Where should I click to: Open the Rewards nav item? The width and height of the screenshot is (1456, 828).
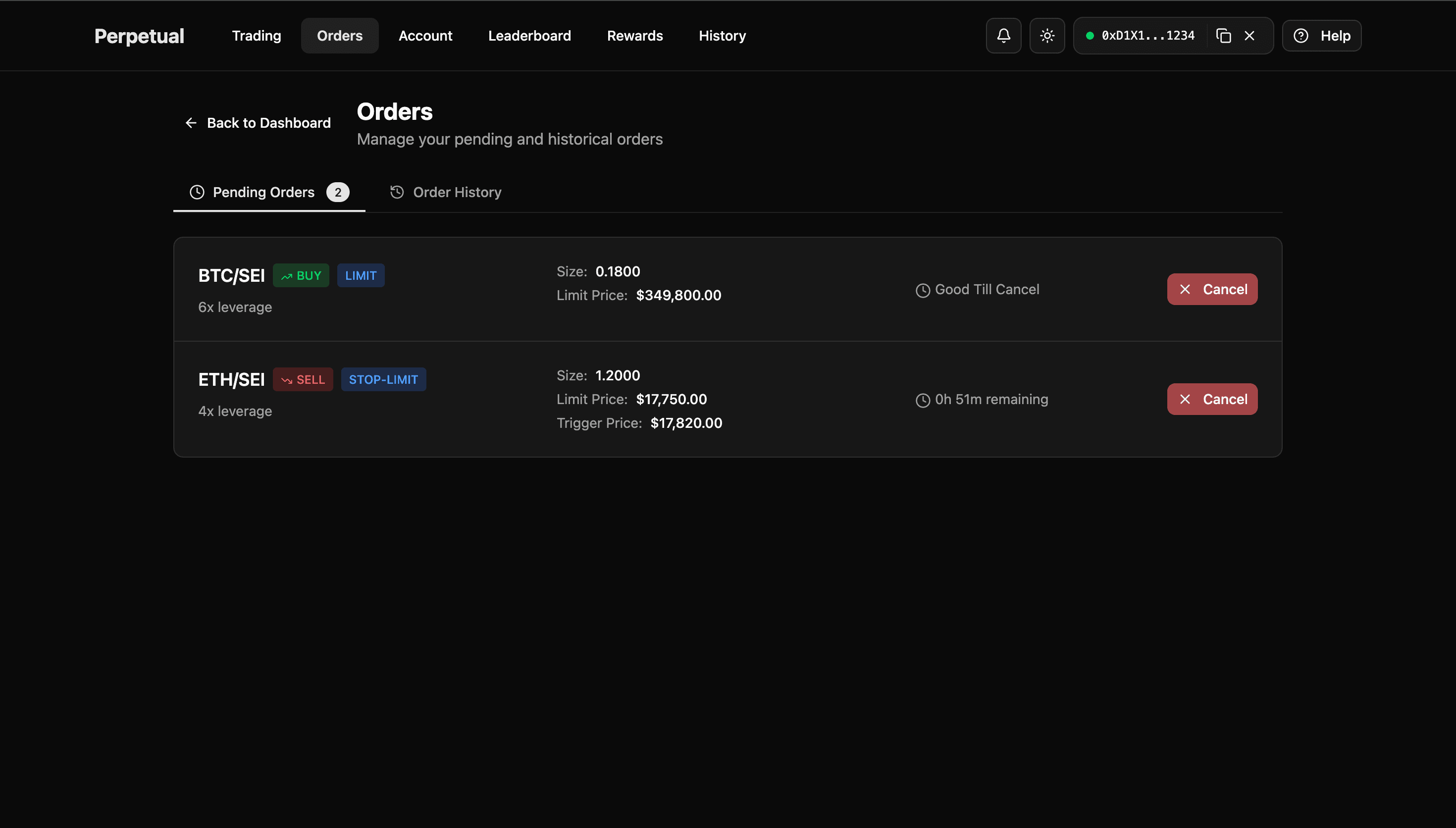click(634, 36)
